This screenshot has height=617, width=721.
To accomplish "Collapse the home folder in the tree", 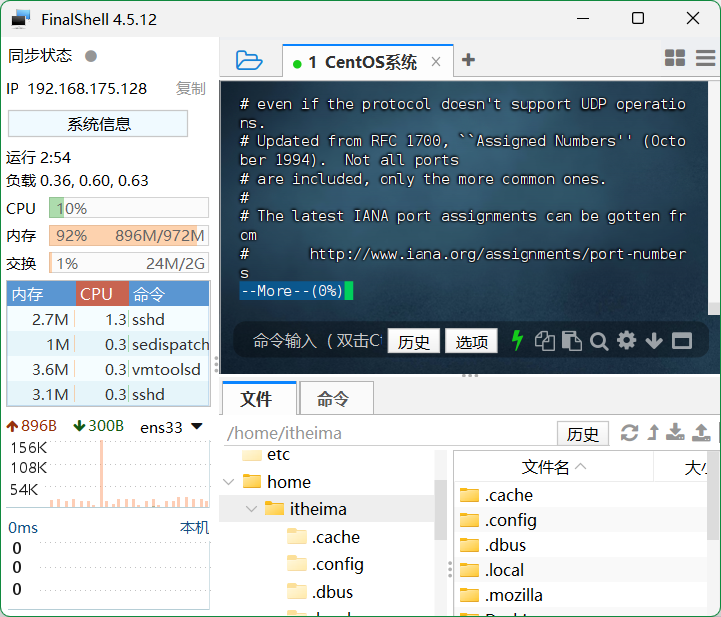I will [229, 482].
